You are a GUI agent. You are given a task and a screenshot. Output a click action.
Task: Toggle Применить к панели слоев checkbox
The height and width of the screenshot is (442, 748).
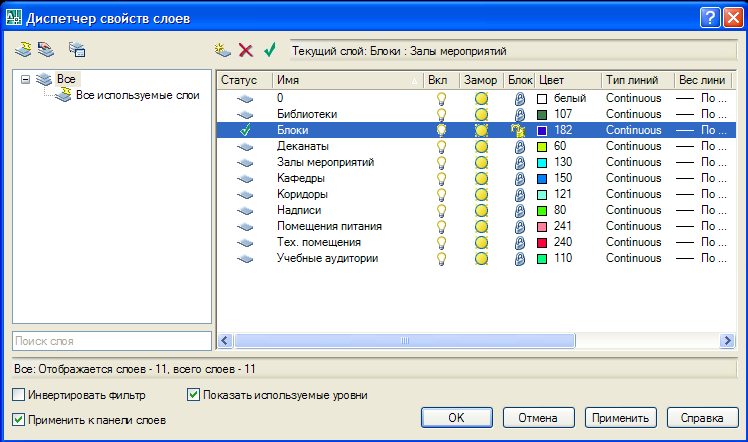click(19, 420)
